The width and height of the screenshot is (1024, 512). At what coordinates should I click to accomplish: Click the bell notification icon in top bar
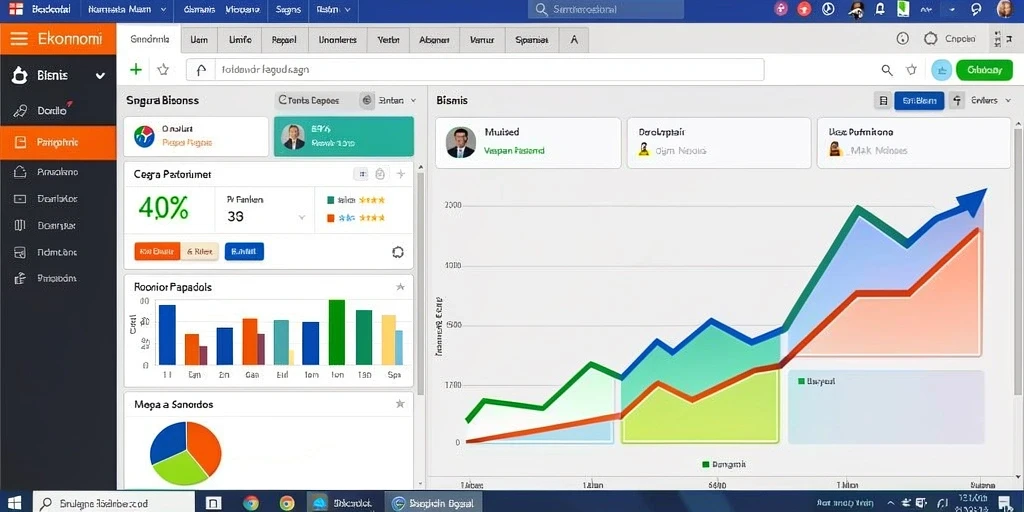880,9
